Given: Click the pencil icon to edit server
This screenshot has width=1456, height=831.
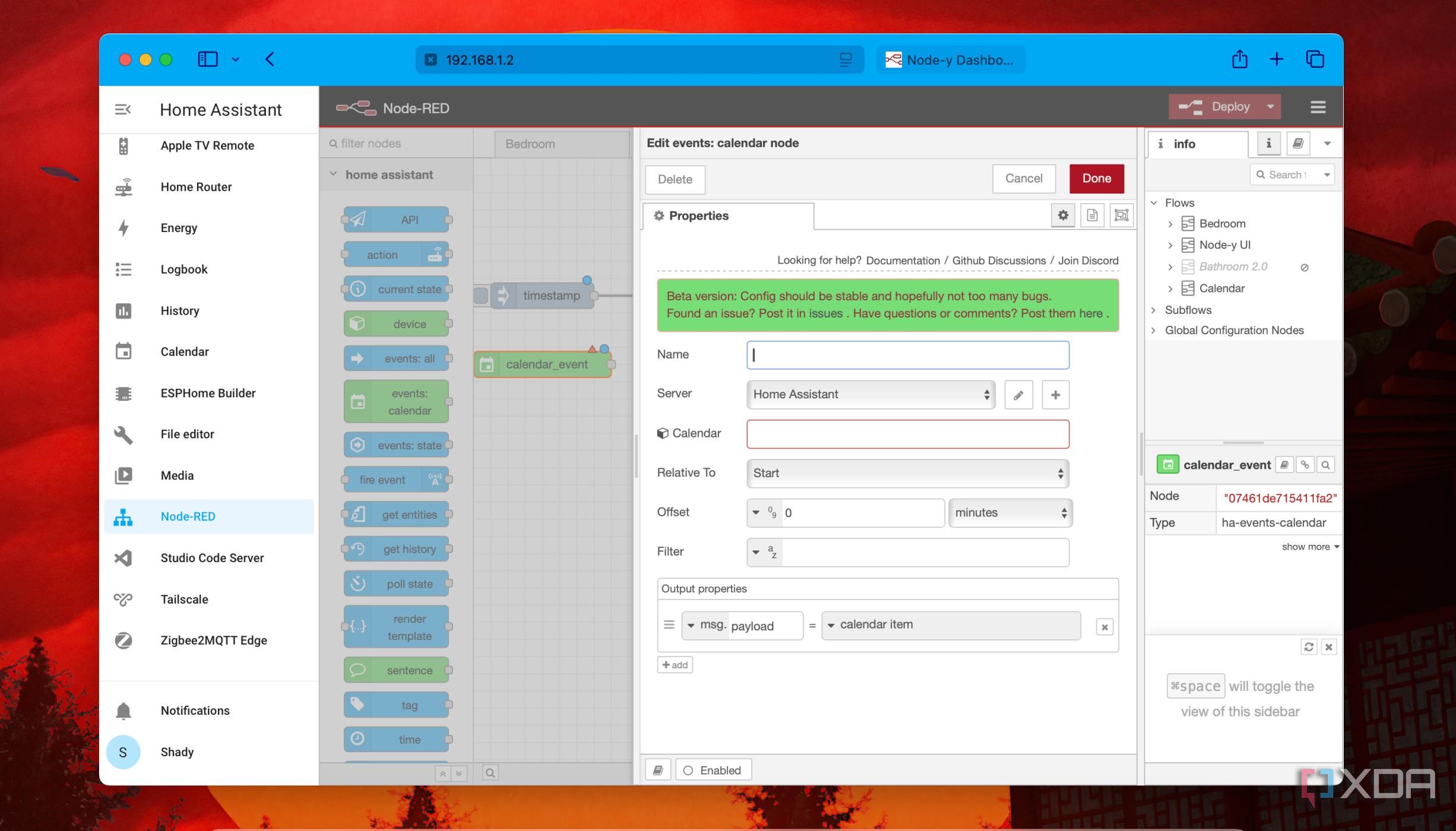Looking at the screenshot, I should (1018, 395).
